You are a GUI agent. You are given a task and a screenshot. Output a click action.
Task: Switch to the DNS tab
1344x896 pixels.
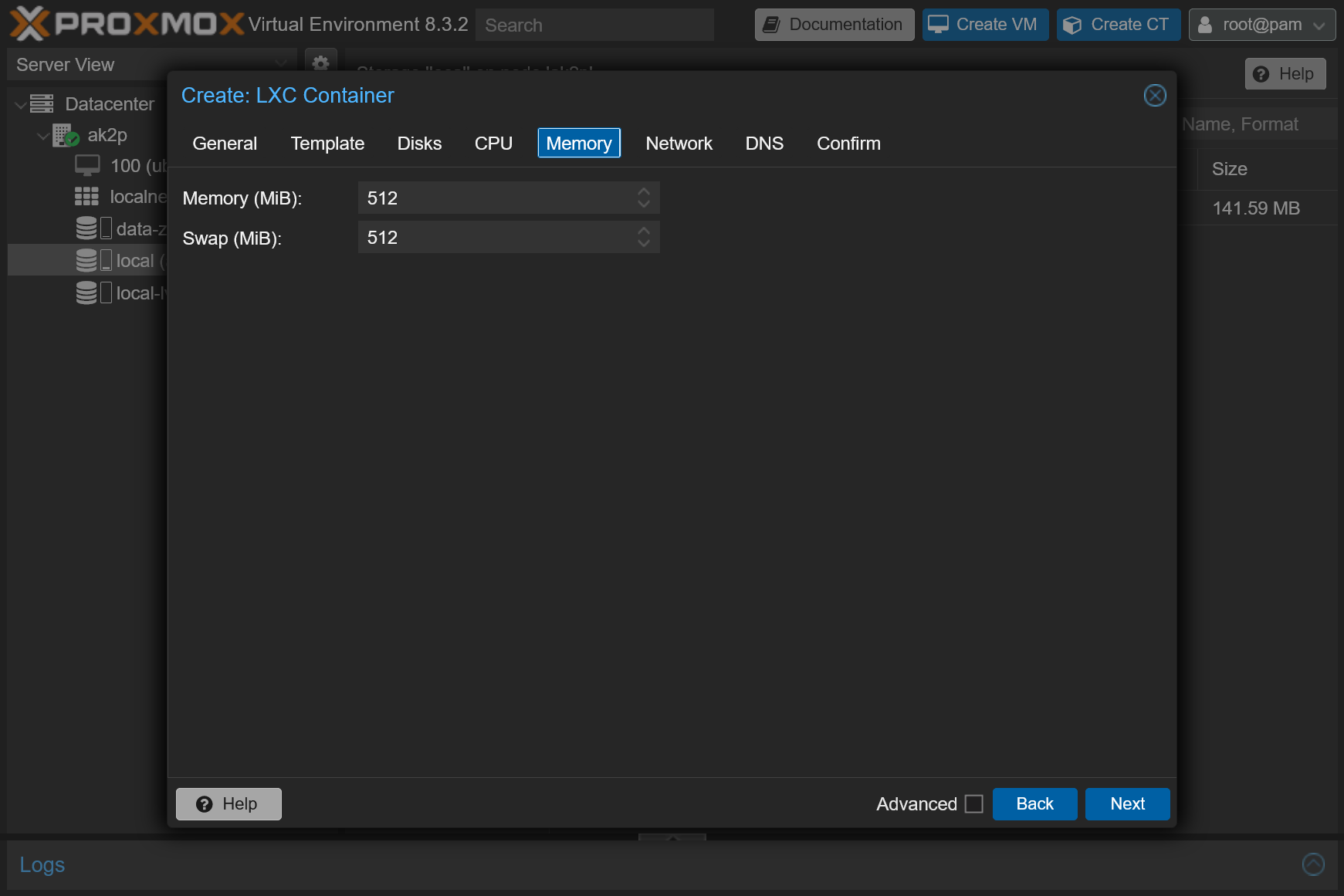[x=764, y=144]
